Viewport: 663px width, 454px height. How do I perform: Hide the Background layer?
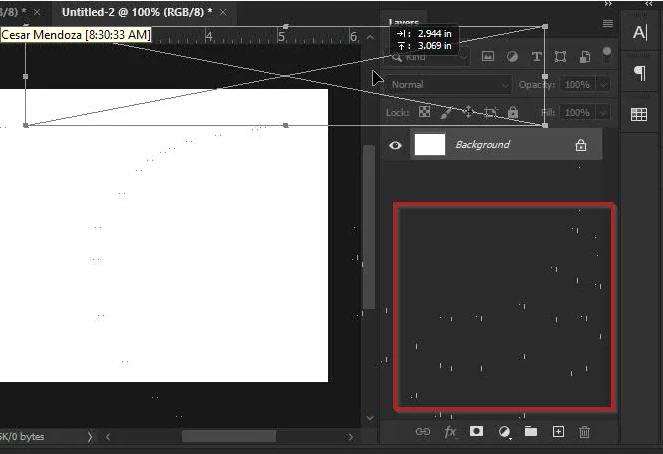pos(395,145)
